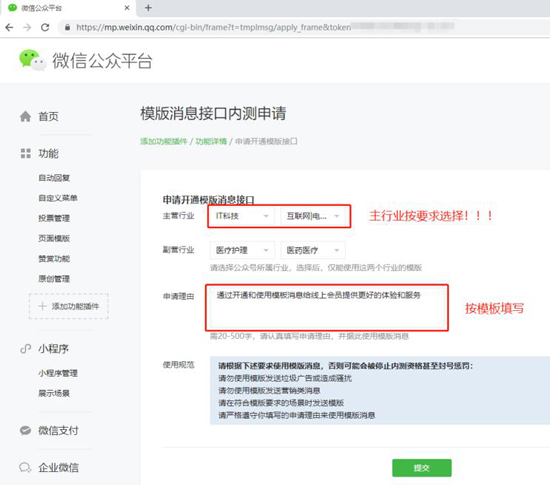Click the 微信公众平台 title text
Viewport: 550px width, 485px height.
click(x=102, y=61)
